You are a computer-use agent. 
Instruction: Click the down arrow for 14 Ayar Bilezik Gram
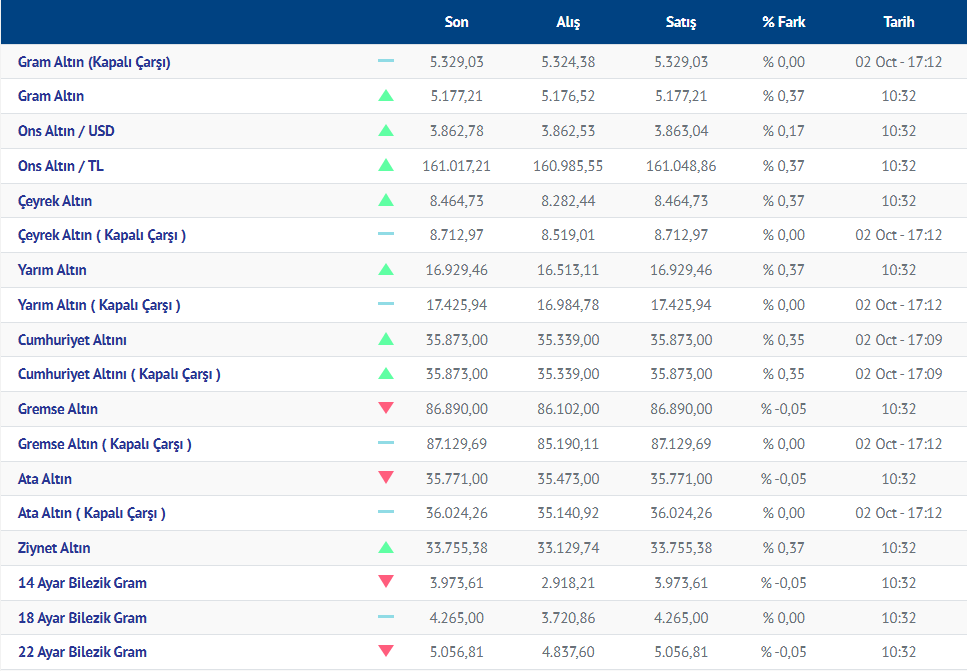[x=386, y=582]
